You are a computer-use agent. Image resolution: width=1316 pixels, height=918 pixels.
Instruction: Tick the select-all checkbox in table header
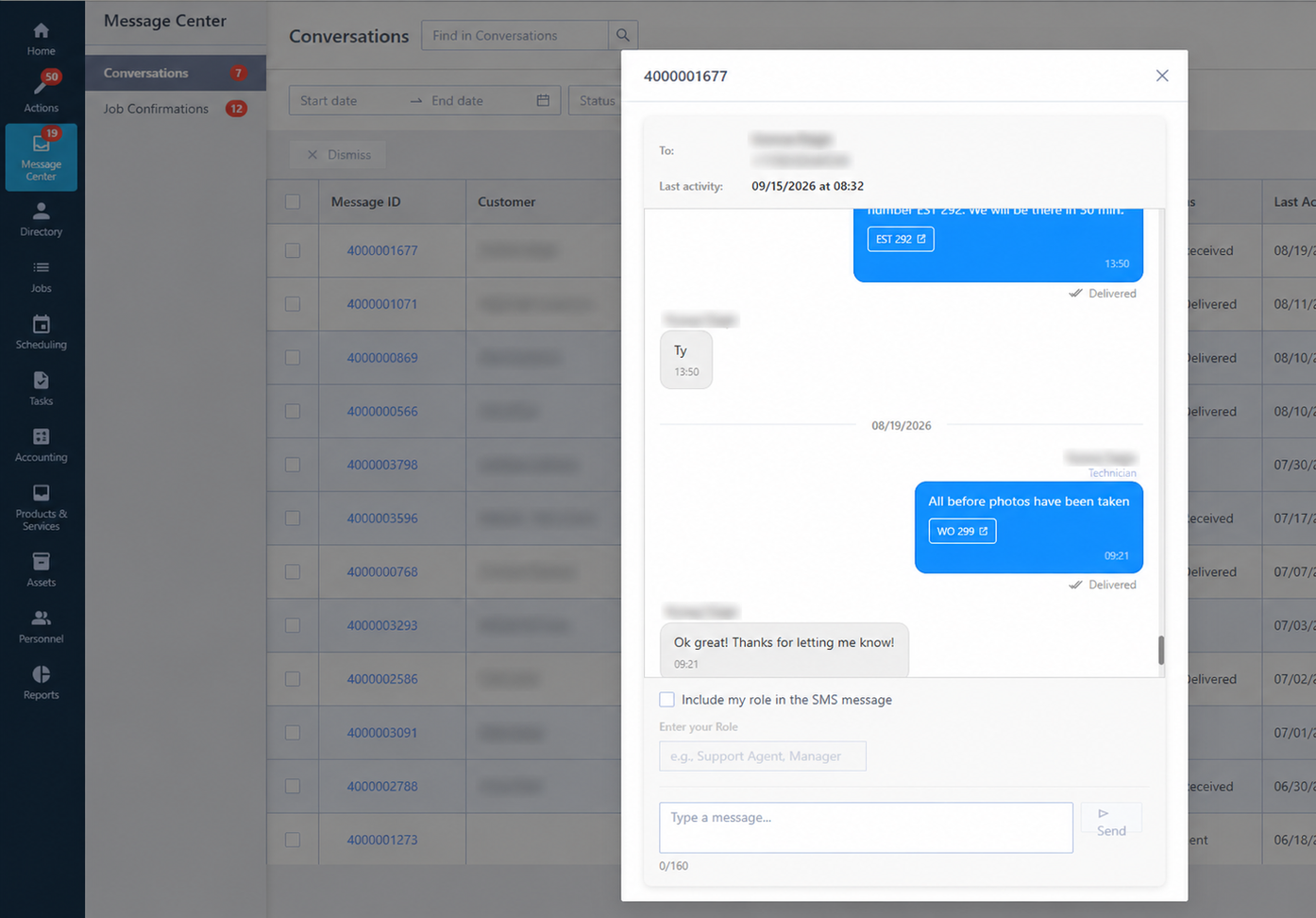[293, 202]
